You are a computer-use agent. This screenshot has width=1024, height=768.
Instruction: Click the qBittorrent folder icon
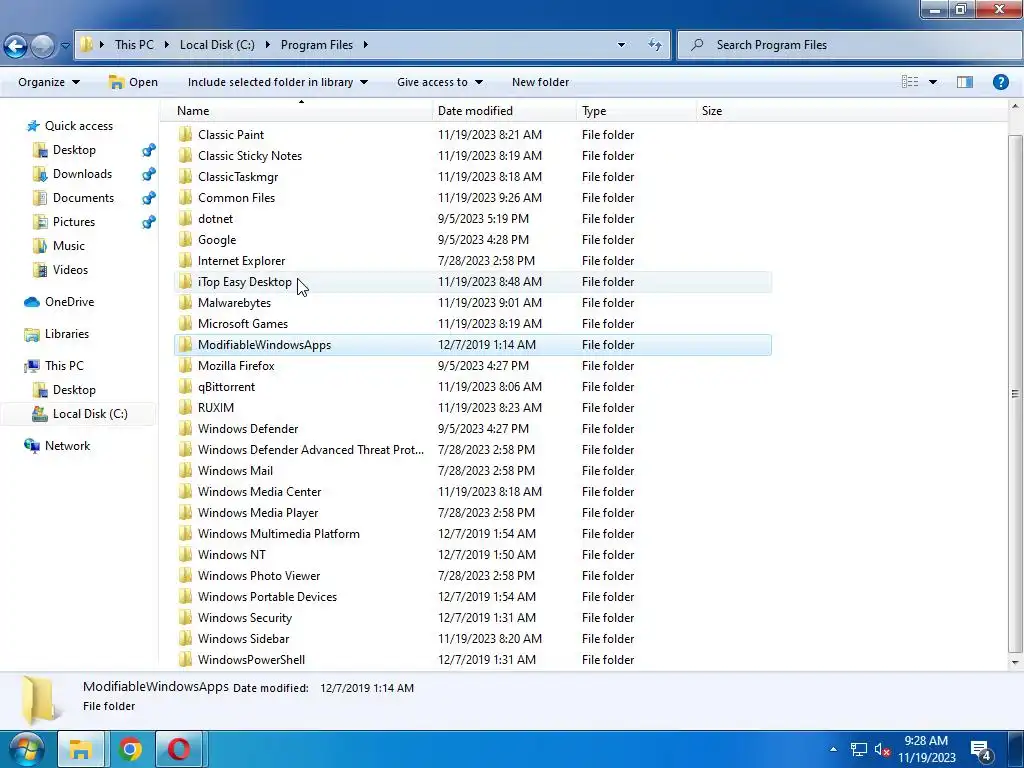(x=185, y=387)
